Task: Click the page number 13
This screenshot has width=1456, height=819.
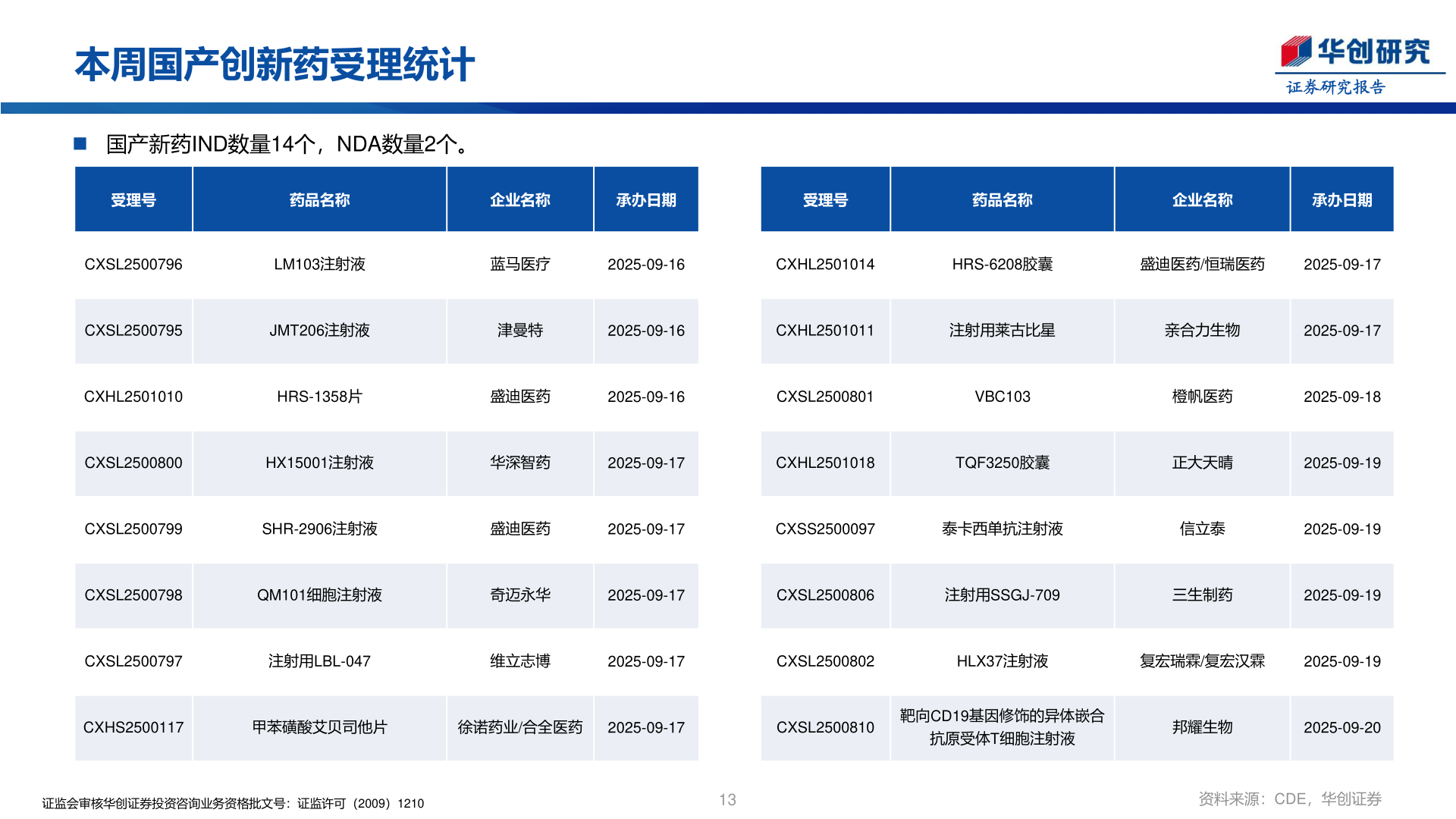Action: [x=727, y=800]
